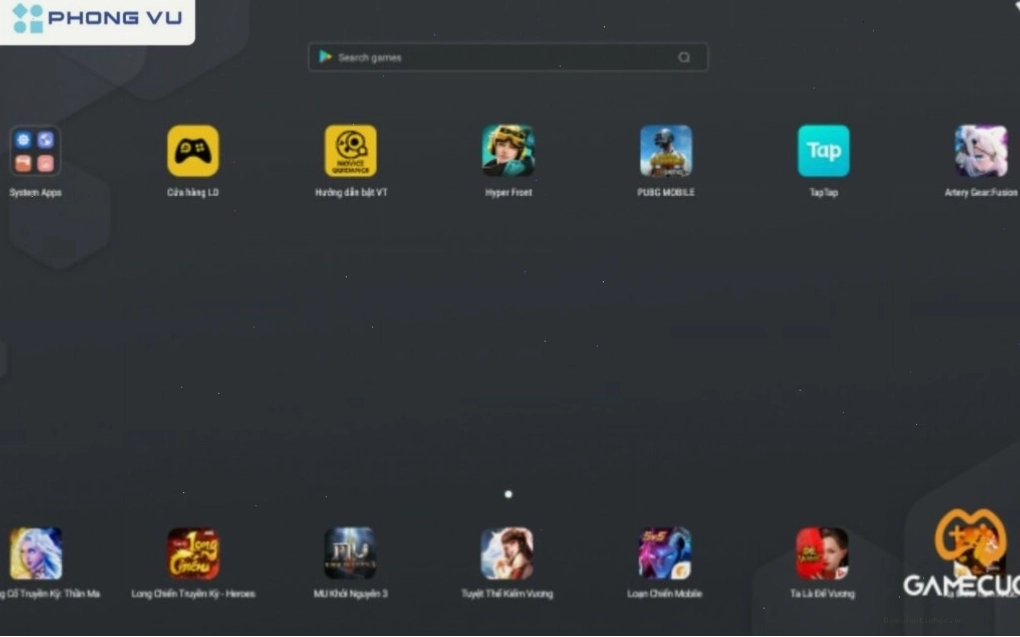Image resolution: width=1020 pixels, height=637 pixels.
Task: Open the System Apps folder
Action: point(35,151)
